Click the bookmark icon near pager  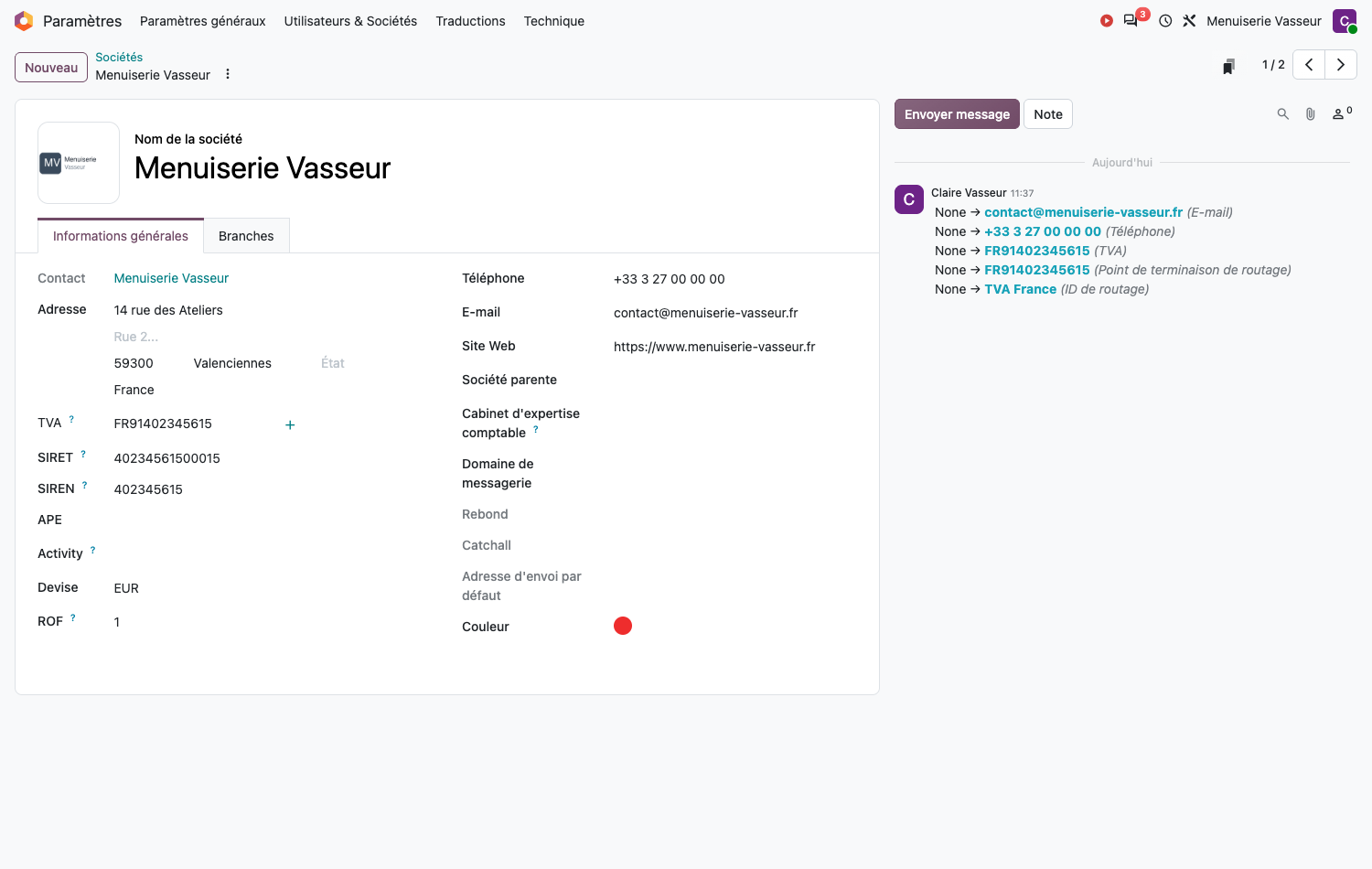tap(1228, 66)
